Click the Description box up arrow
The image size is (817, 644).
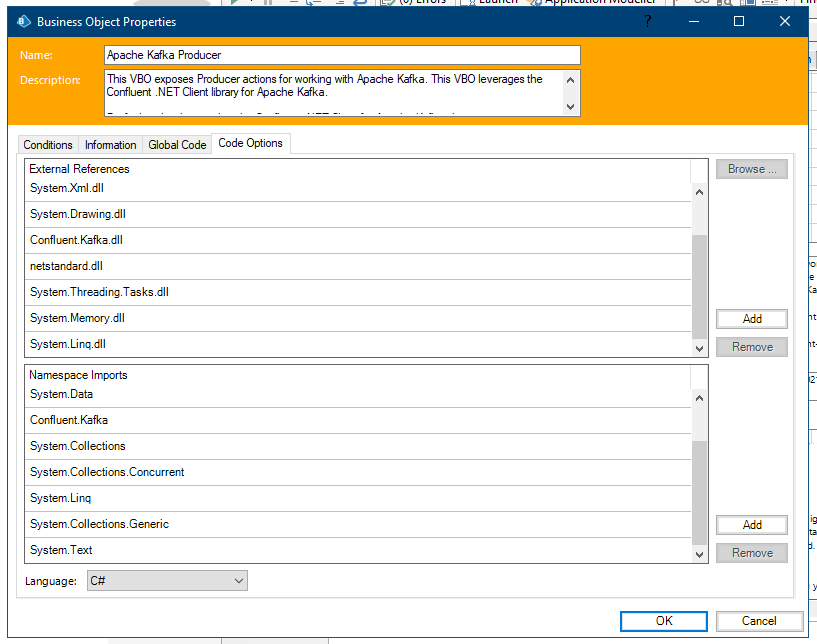(571, 80)
